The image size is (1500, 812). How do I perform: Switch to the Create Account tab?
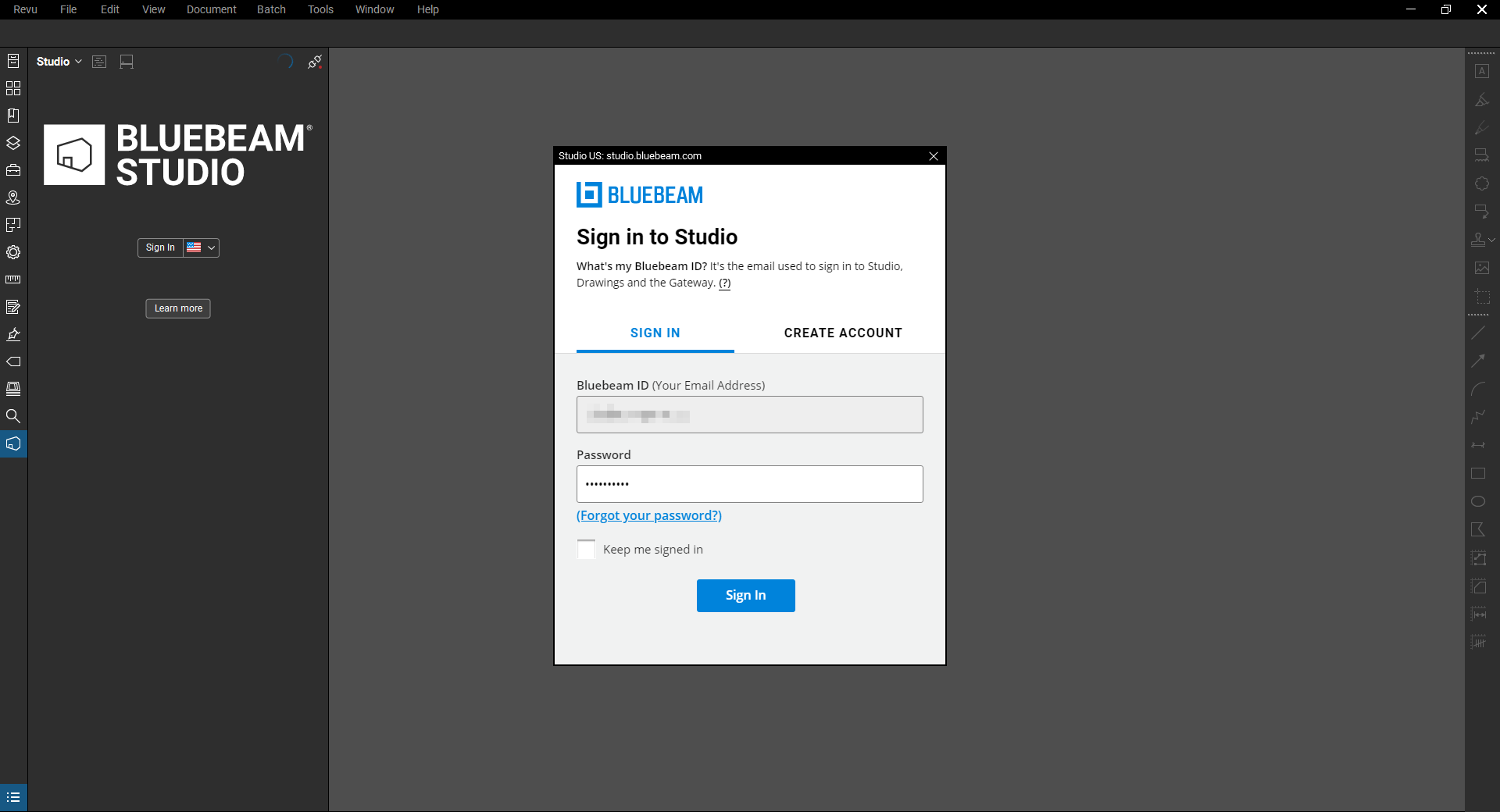coord(843,333)
